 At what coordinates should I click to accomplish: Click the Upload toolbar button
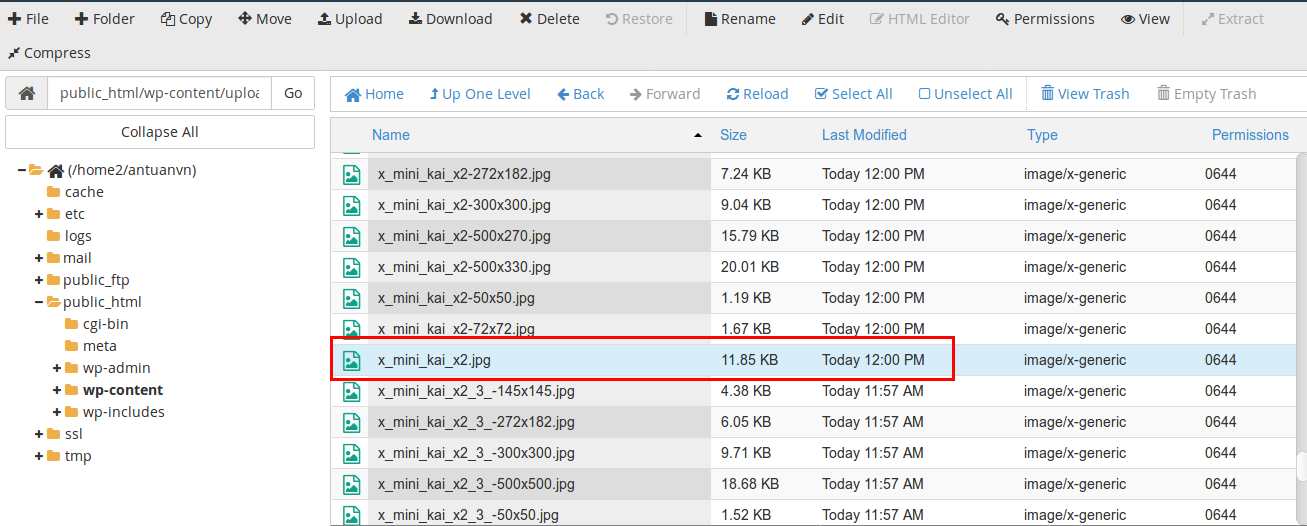tap(350, 19)
